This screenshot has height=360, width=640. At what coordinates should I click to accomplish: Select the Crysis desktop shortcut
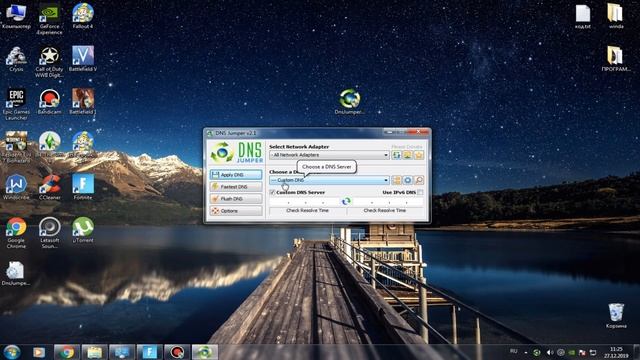click(x=16, y=59)
